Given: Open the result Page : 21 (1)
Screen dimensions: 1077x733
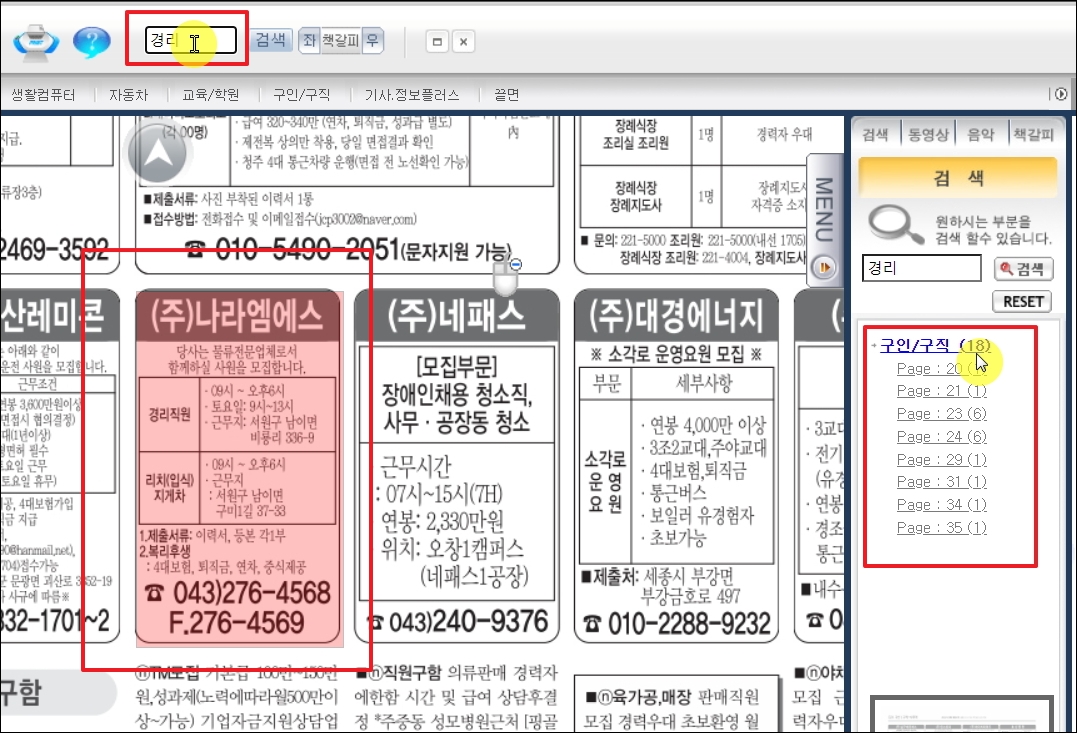Looking at the screenshot, I should [x=942, y=391].
